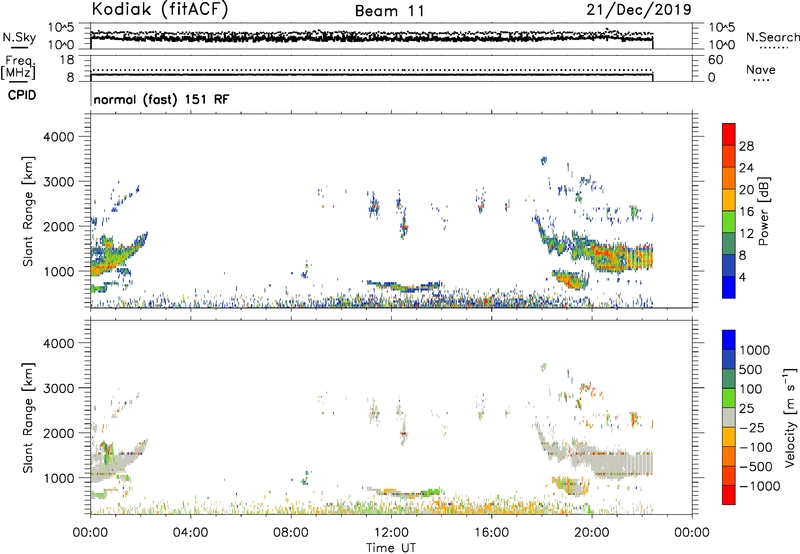
Task: Click the red bottom Velocity colorbar segment
Action: (x=729, y=495)
